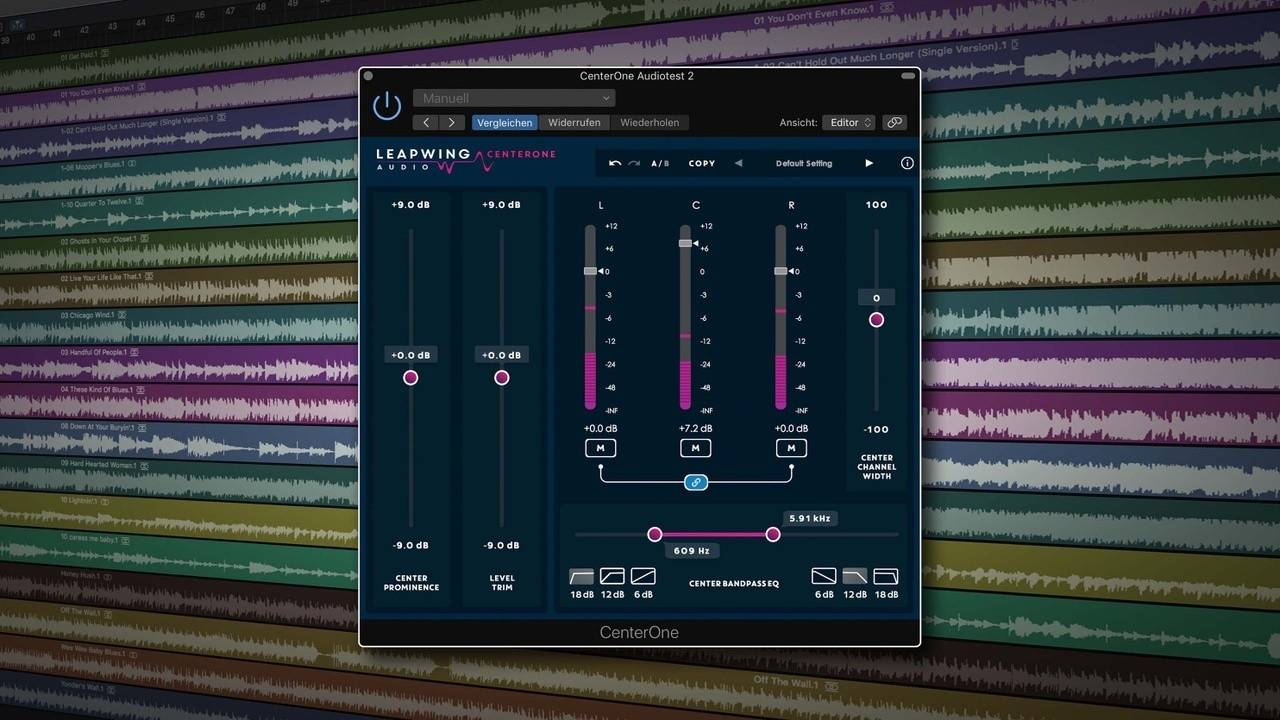Select the 12 dB high-cut slope icon
The height and width of the screenshot is (720, 1280).
tap(855, 576)
